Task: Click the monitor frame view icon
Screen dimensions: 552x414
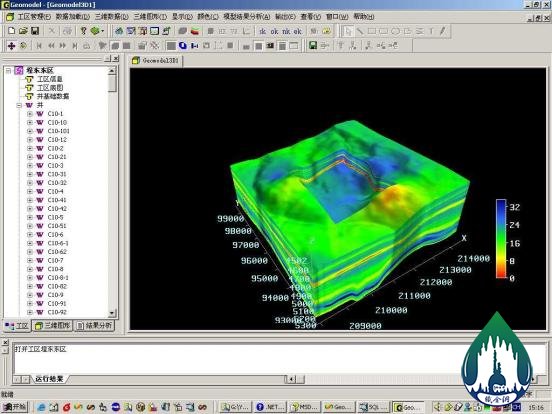Action: [x=155, y=31]
